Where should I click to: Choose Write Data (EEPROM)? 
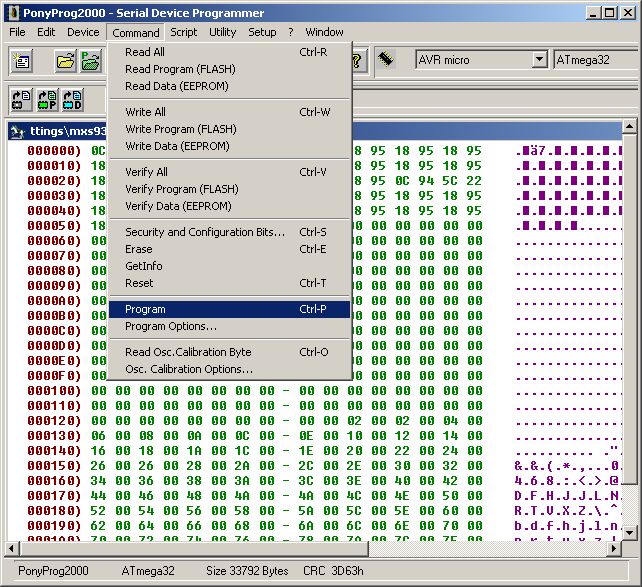(x=229, y=146)
